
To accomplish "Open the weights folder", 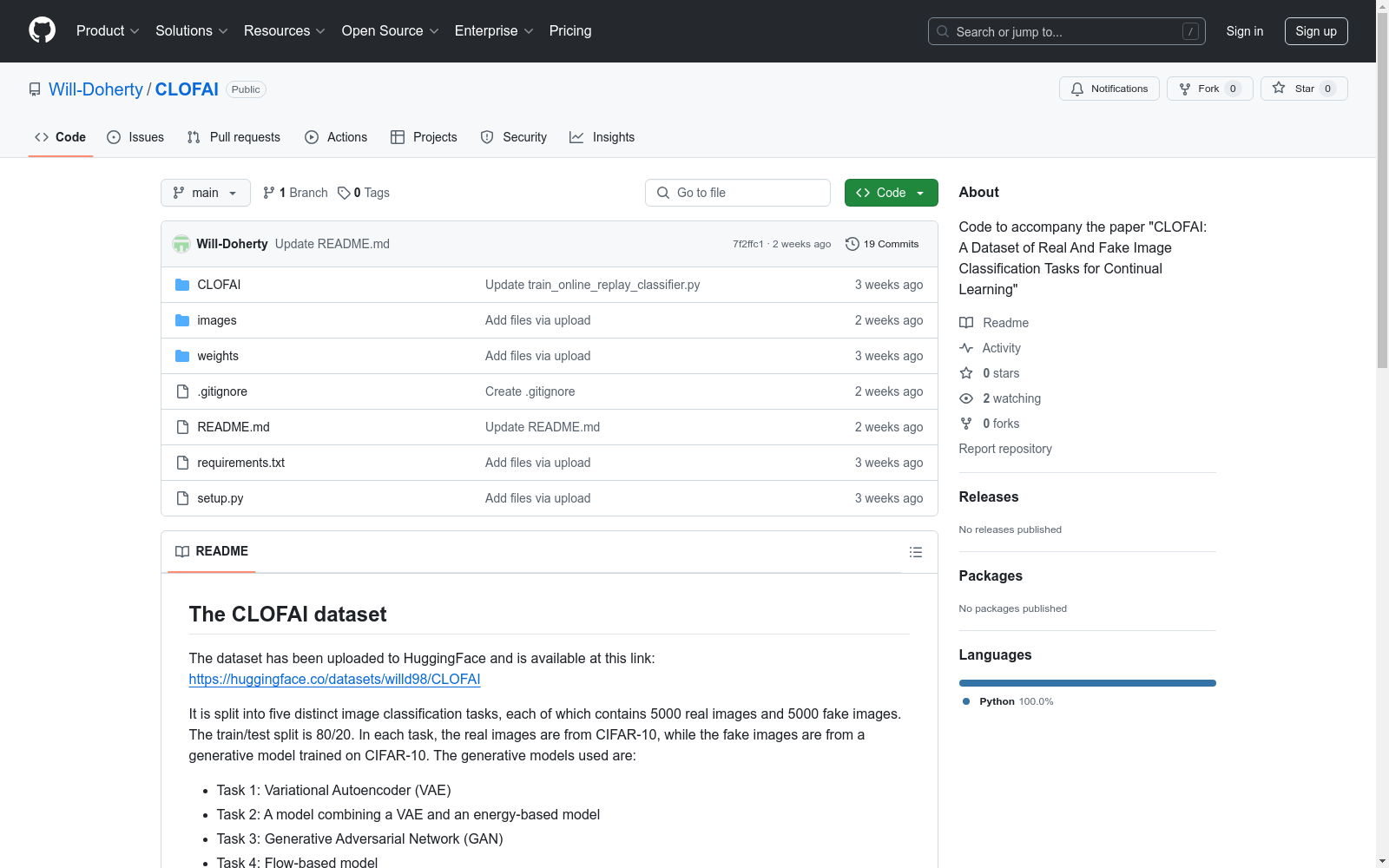I will [x=218, y=356].
